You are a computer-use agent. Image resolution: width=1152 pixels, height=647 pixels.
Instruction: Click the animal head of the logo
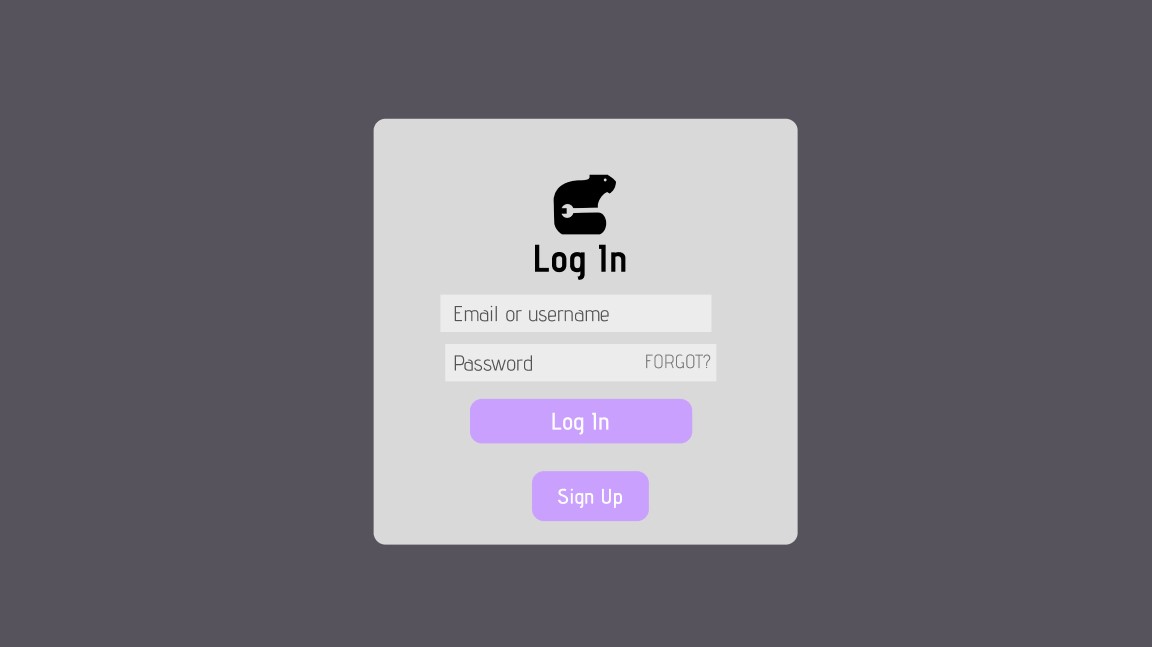click(x=602, y=184)
